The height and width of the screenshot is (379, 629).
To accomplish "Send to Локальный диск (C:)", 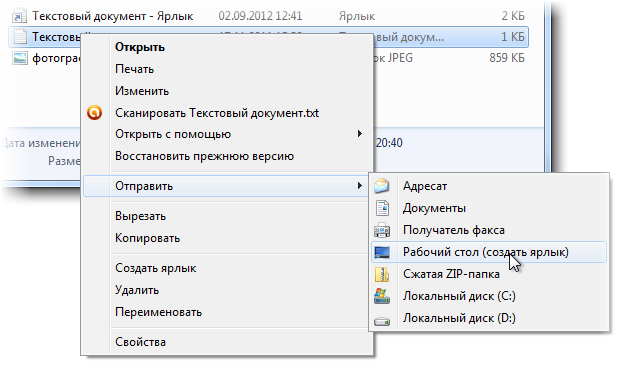I will click(489, 296).
